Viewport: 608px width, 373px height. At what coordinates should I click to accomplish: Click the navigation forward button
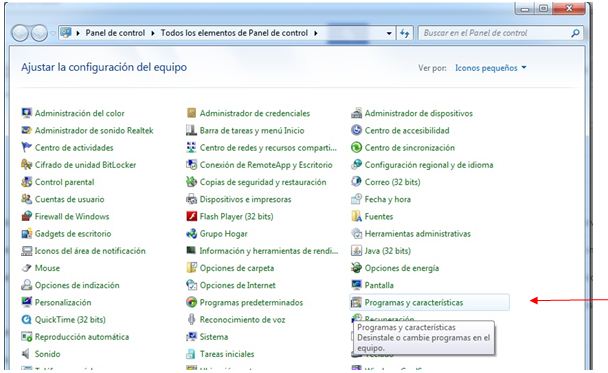point(39,33)
